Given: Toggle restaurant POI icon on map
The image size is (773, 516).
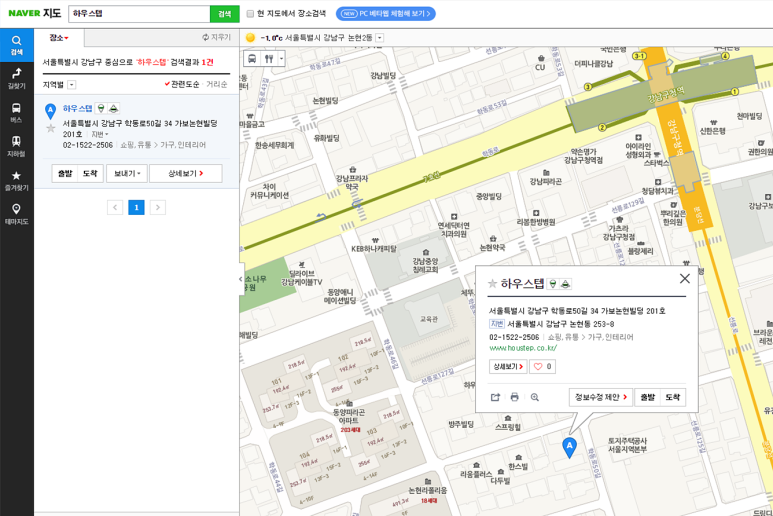Looking at the screenshot, I should [269, 59].
